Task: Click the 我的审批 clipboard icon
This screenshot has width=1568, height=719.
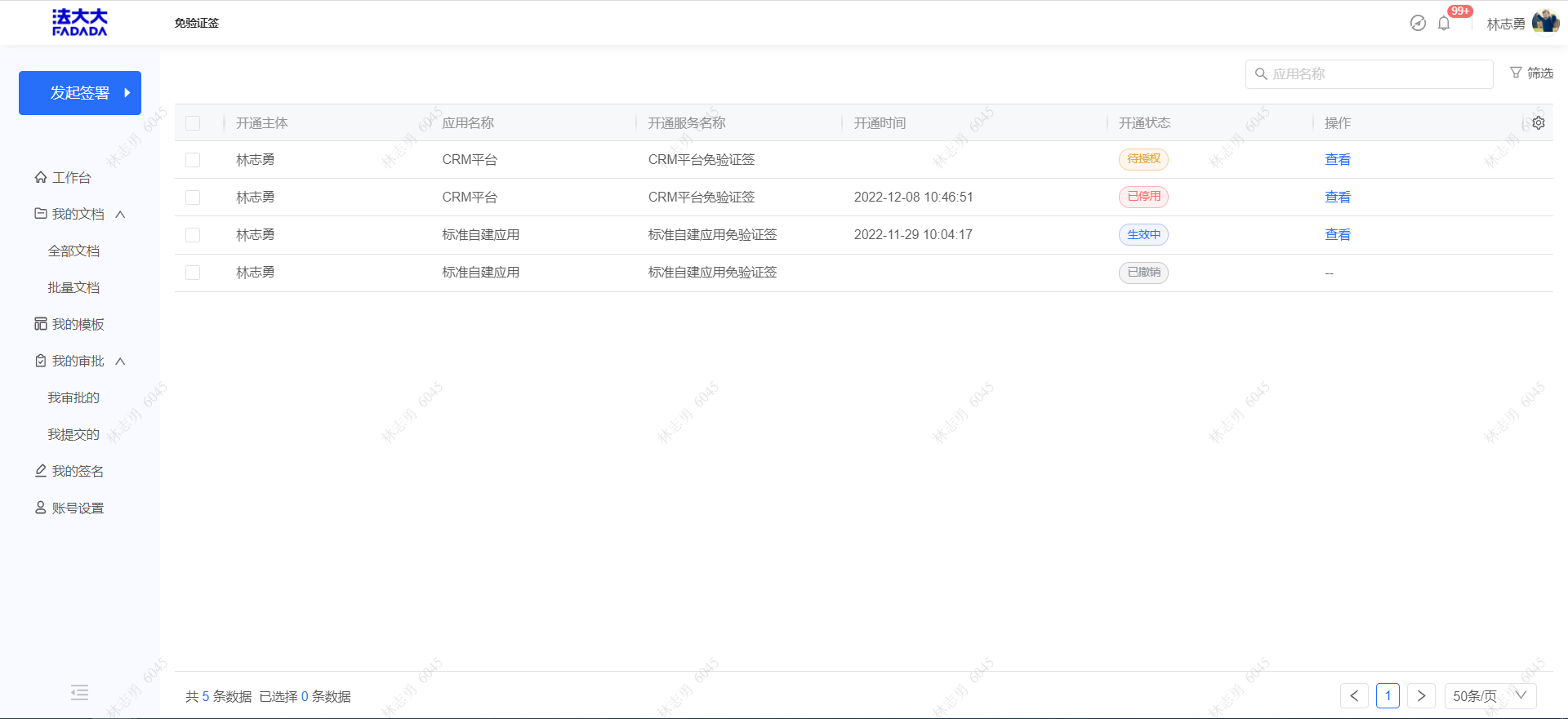Action: click(40, 361)
